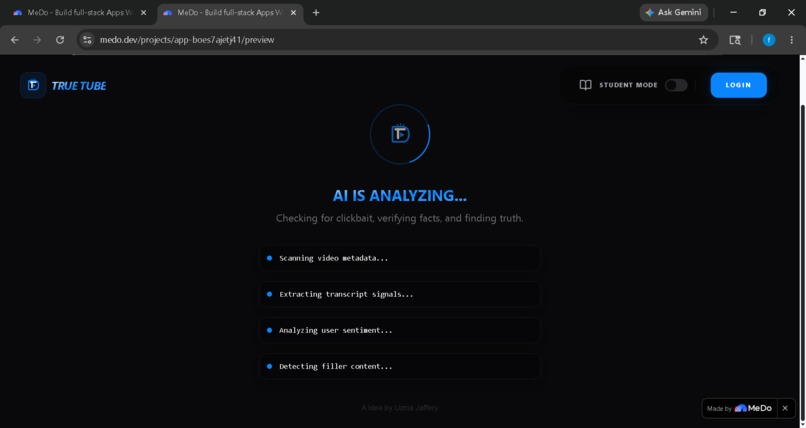
Task: Click the blue bullet beside Scanning video metadata
Action: point(269,258)
